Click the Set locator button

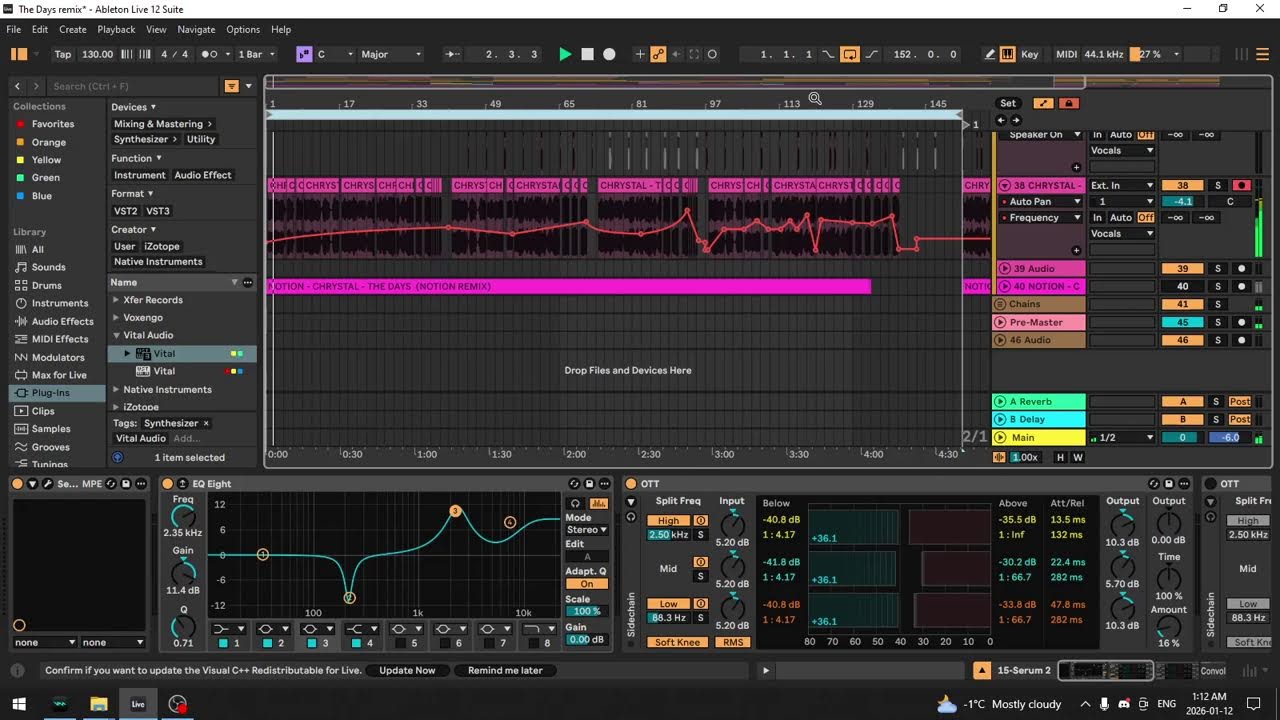tap(1008, 103)
